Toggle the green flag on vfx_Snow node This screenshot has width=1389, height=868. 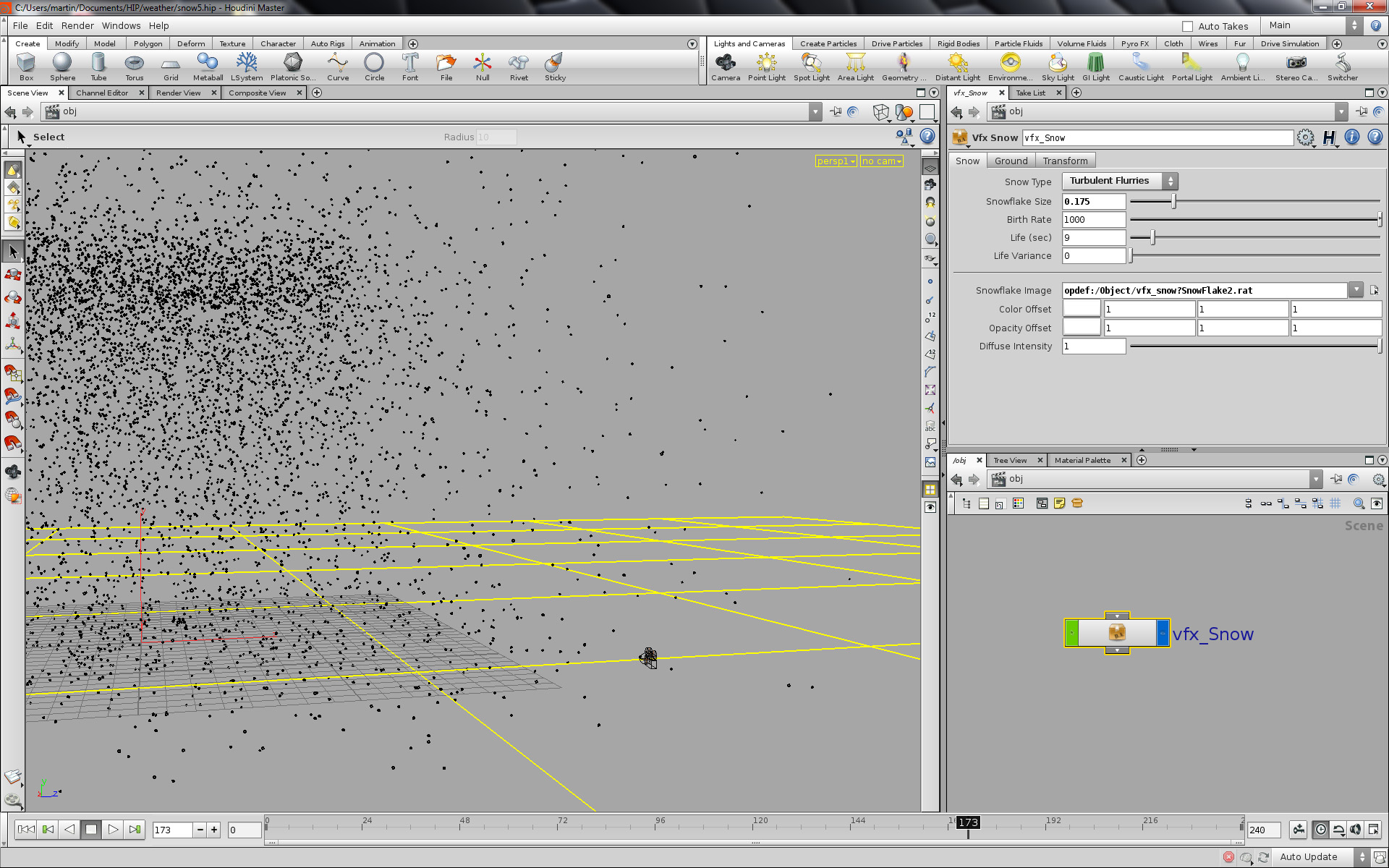coord(1072,633)
